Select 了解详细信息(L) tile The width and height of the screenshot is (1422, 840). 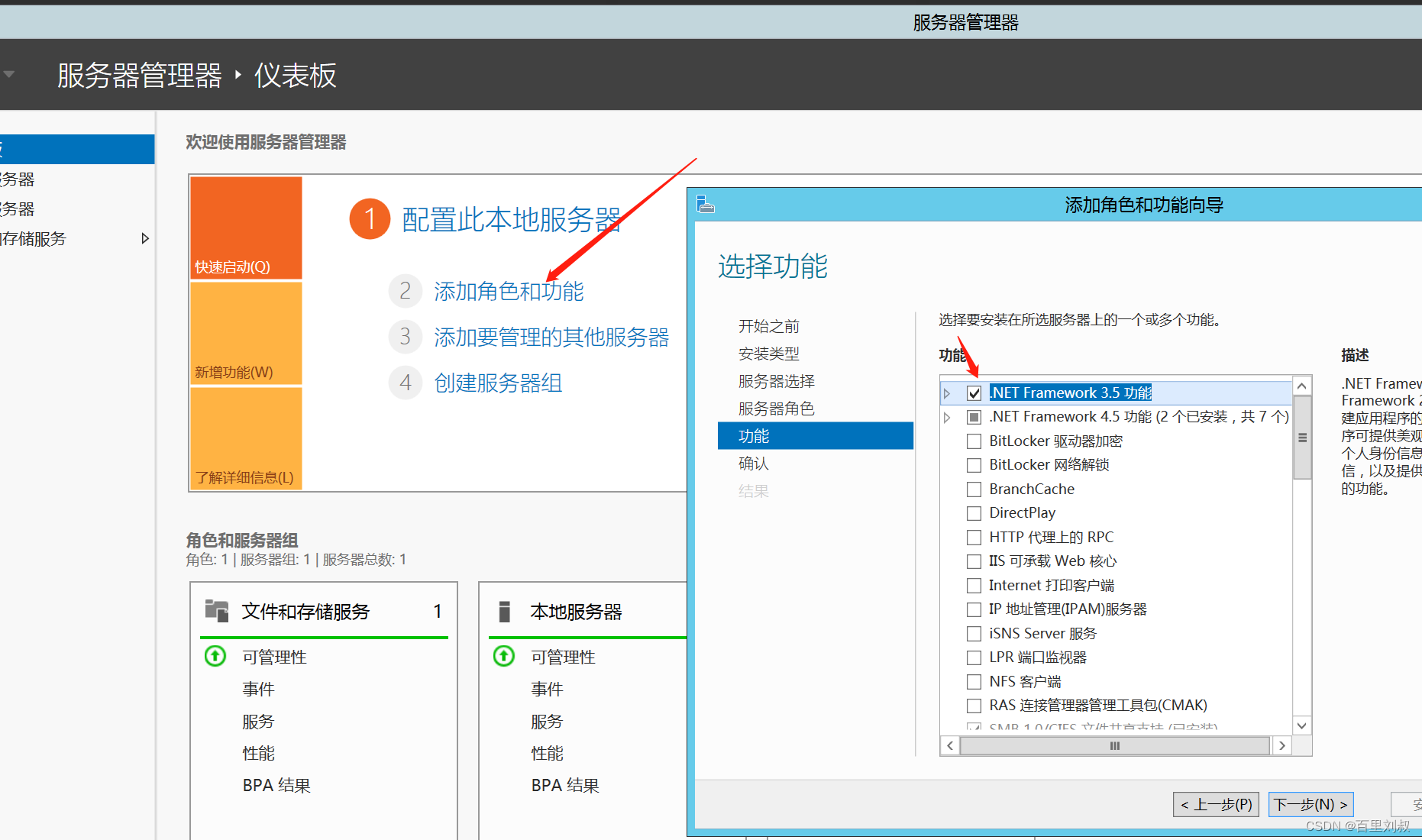(x=246, y=438)
